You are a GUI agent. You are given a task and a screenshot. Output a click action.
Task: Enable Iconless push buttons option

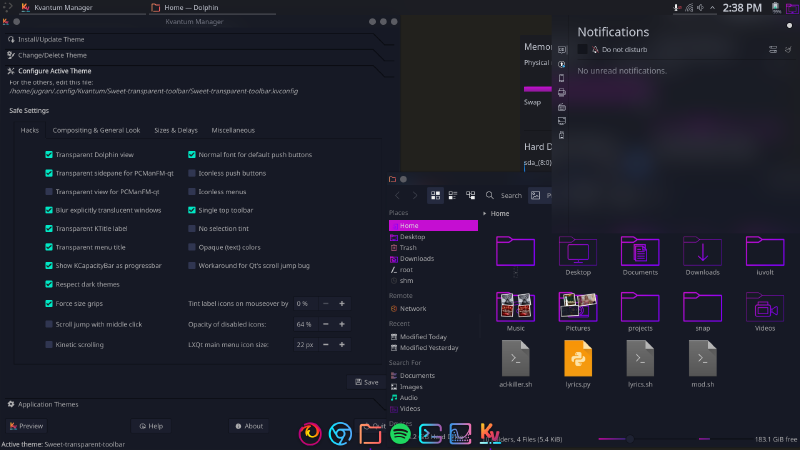192,173
